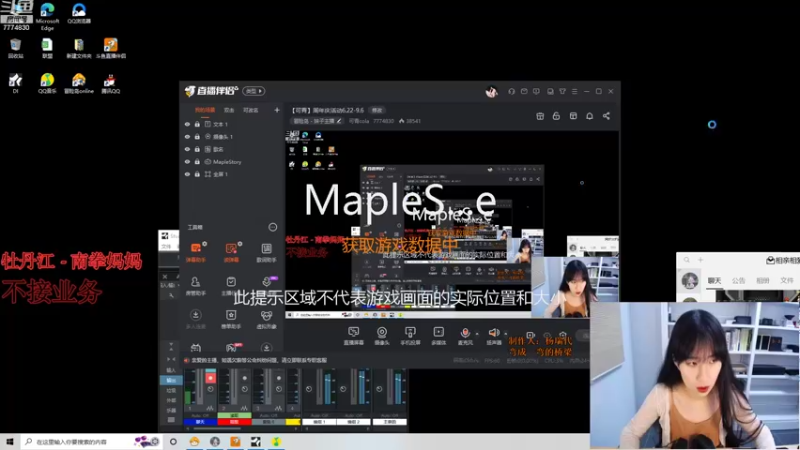Select the MapleStory layer name

tap(227, 162)
